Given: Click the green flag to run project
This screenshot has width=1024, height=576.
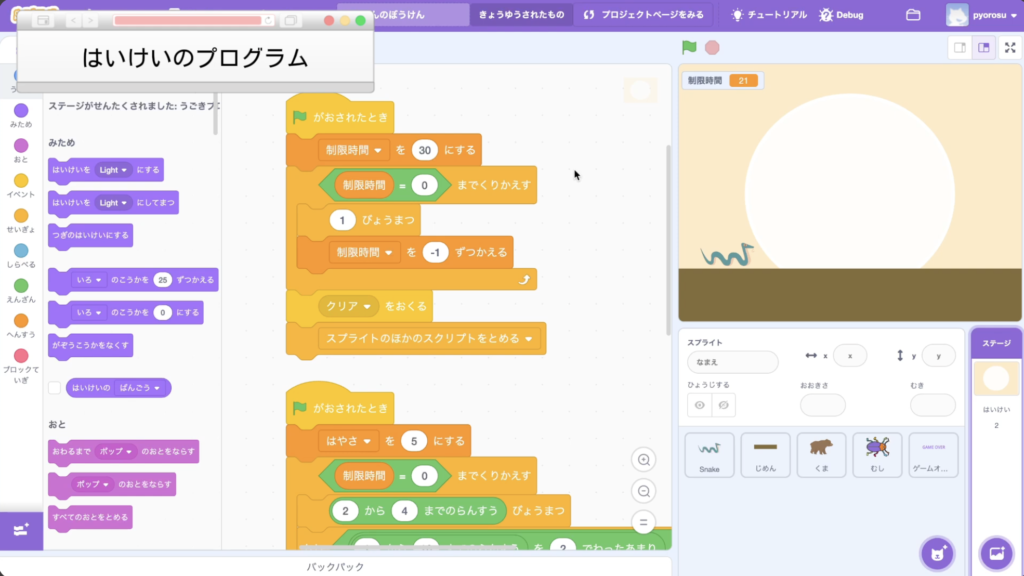Looking at the screenshot, I should click(689, 47).
